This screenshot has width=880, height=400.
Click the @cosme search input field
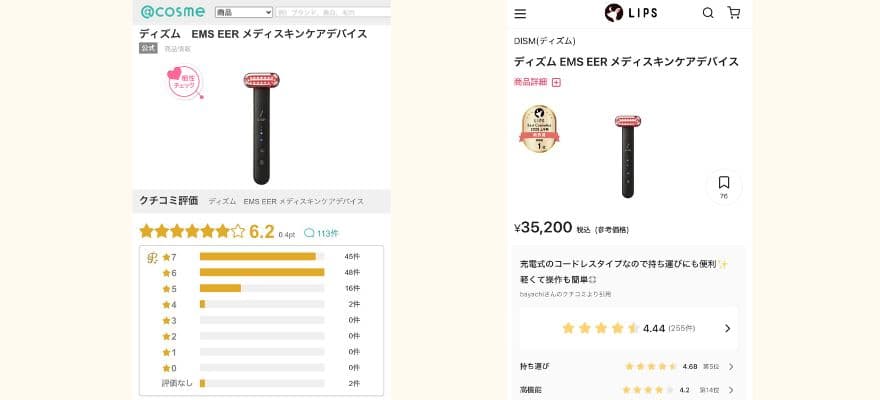tap(333, 12)
